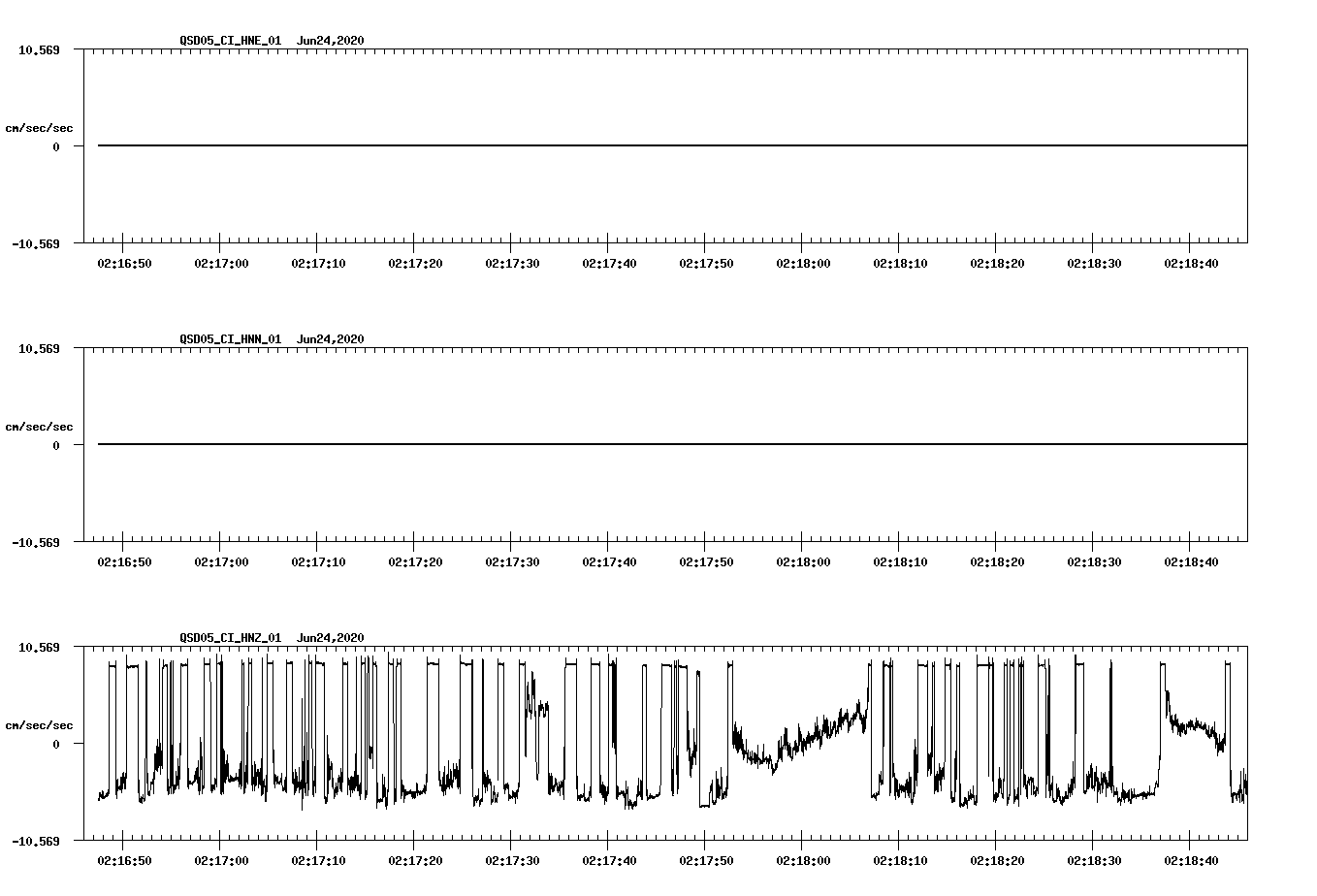This screenshot has width=1317, height=896.
Task: Click 02:17:40 time label under HNE plot
Action: [x=609, y=263]
